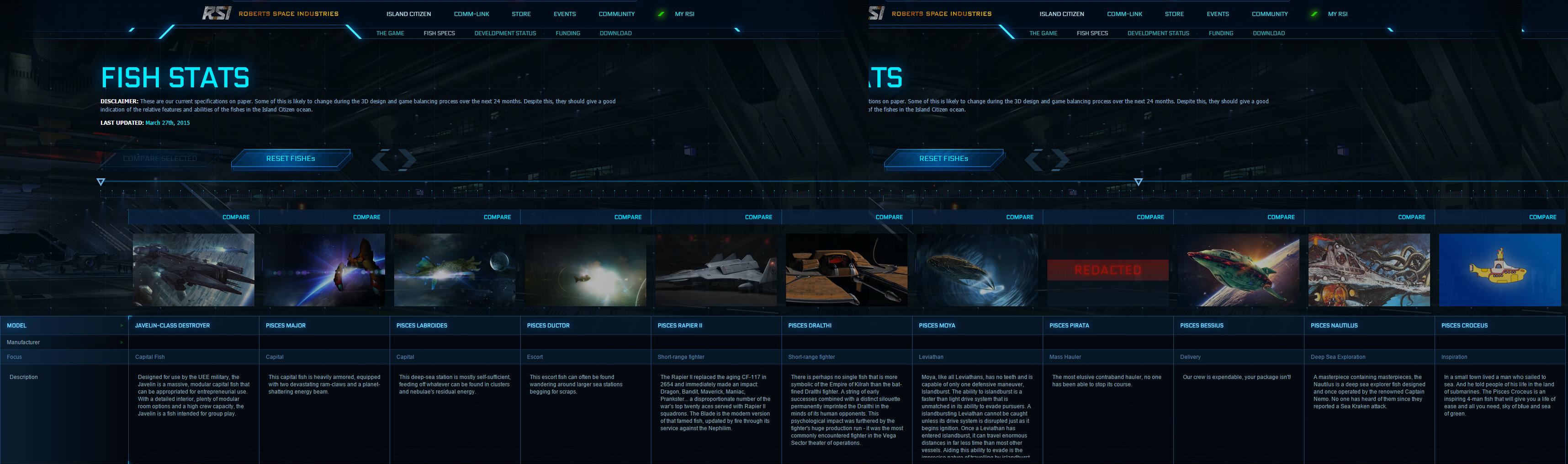Click the Description row label
The width and height of the screenshot is (1568, 464).
coord(24,377)
